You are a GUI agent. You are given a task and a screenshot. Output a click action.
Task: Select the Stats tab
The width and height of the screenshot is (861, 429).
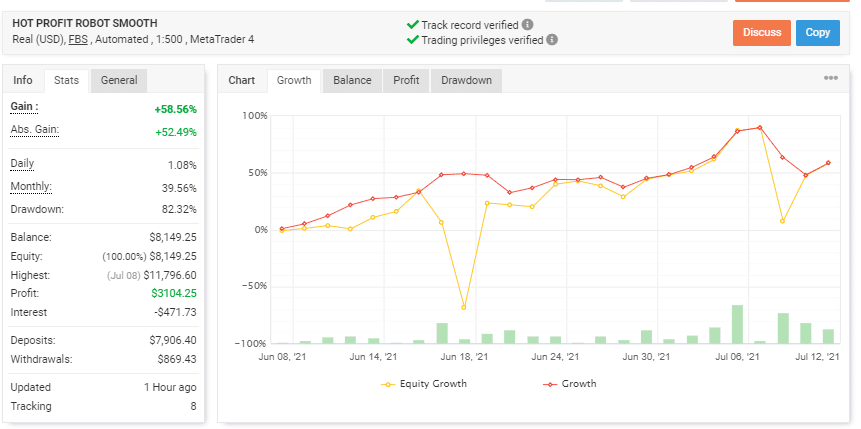coord(66,80)
